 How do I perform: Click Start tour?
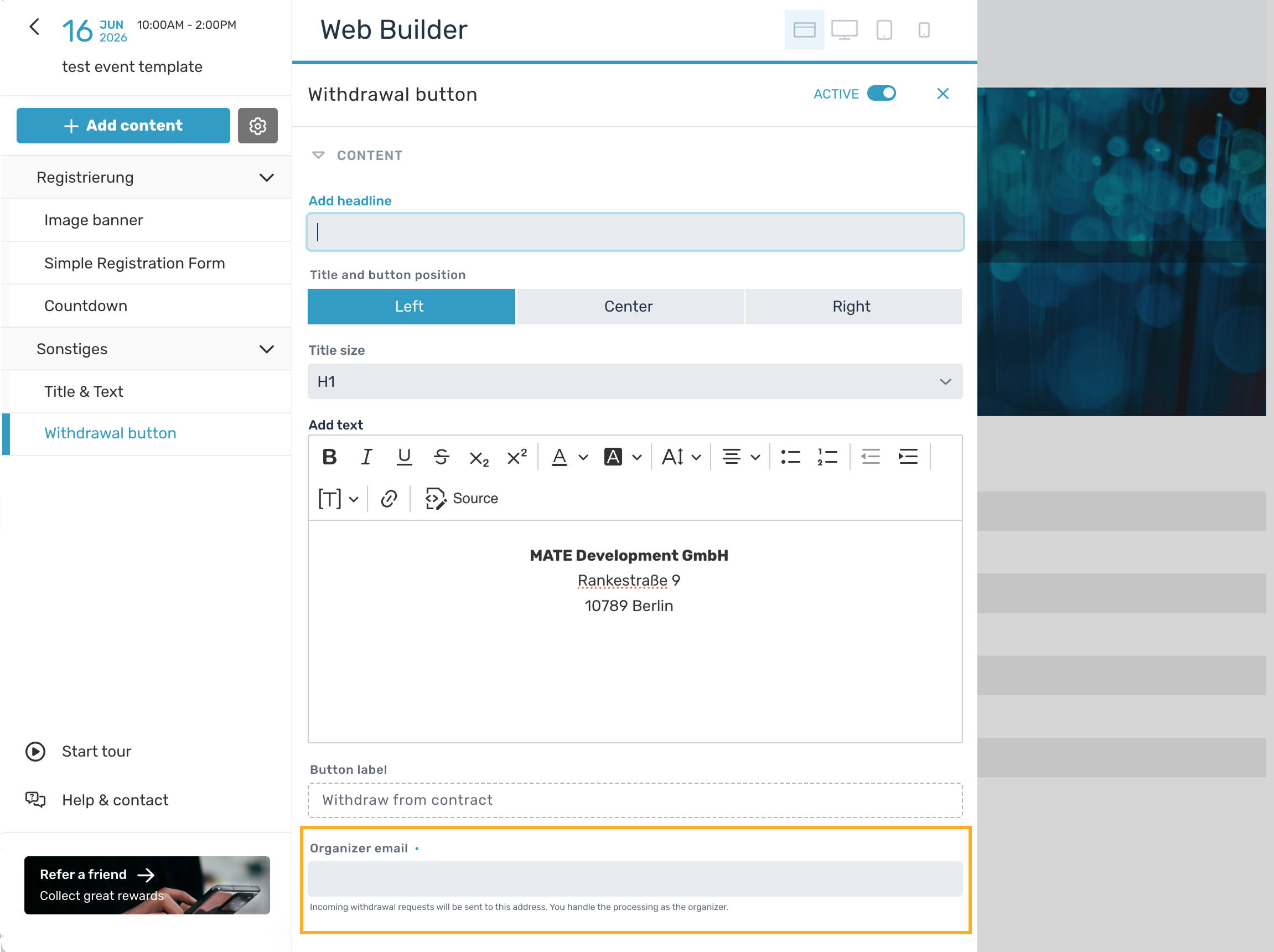(x=97, y=752)
